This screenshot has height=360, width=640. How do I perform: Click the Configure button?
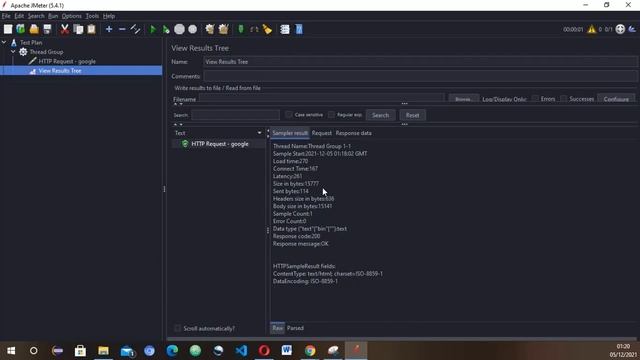tap(616, 99)
